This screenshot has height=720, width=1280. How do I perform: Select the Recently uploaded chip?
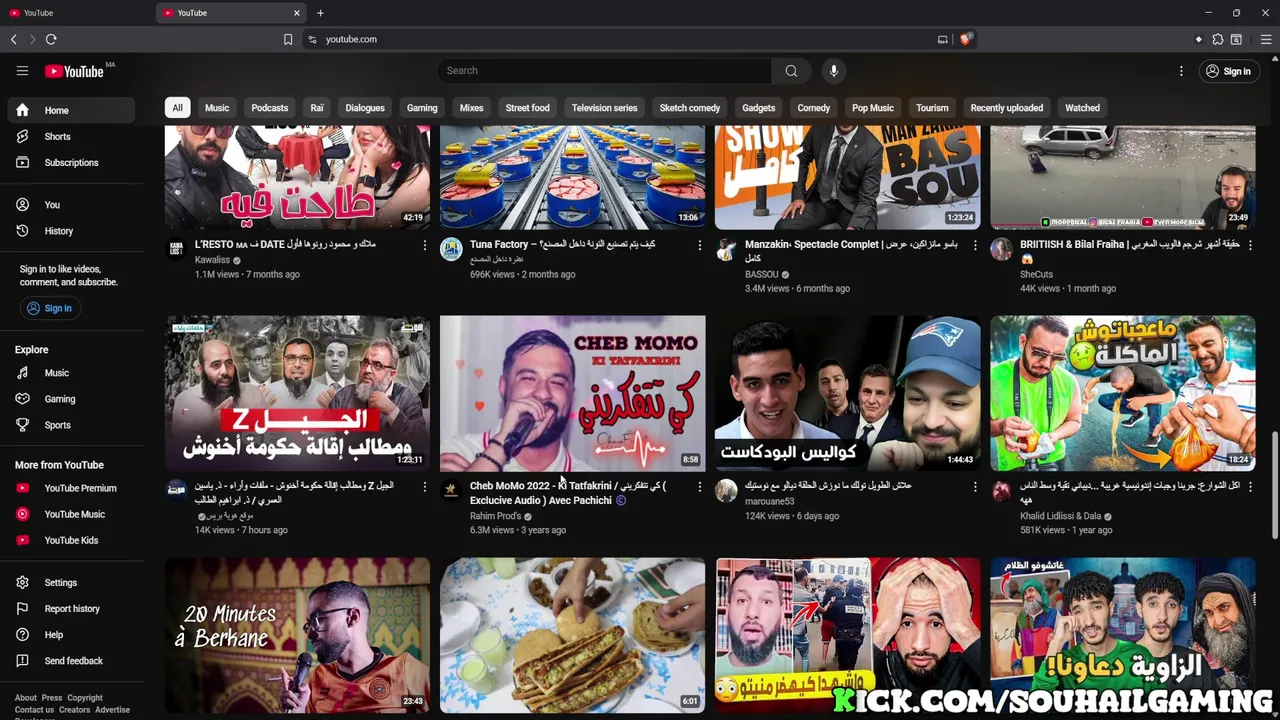point(1006,108)
